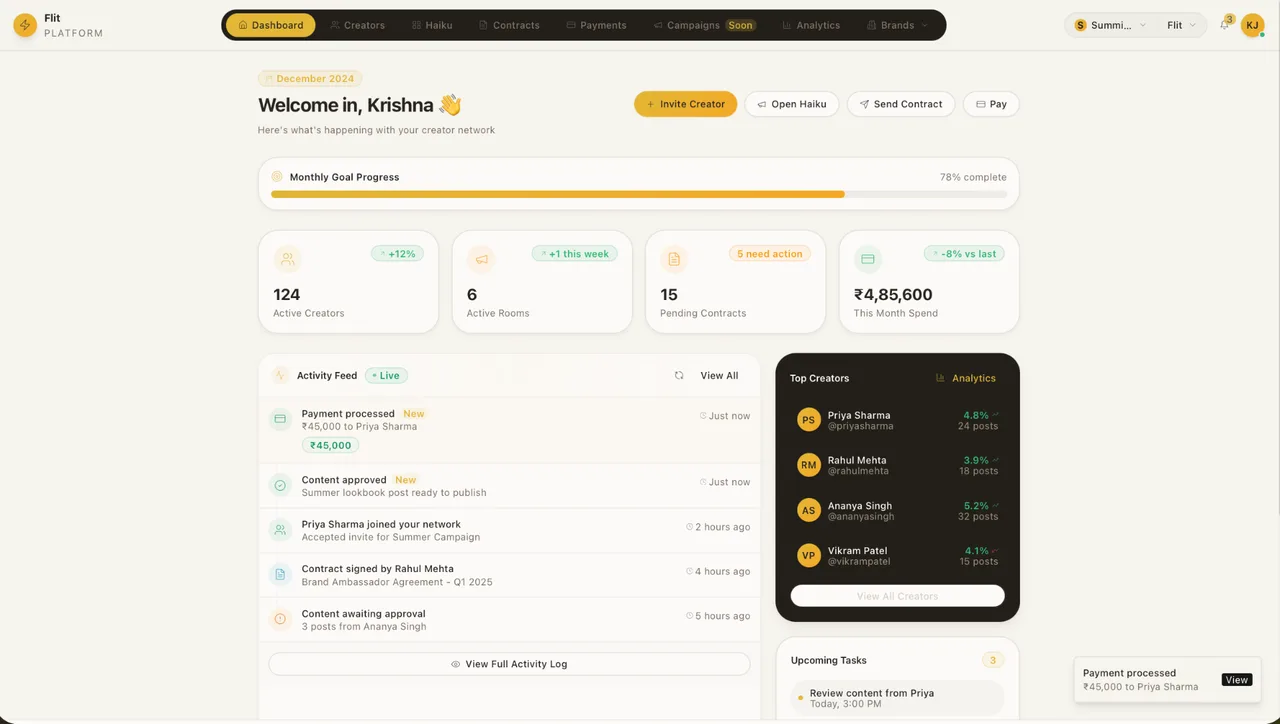The image size is (1280, 724).
Task: Open the Flit selector dropdown
Action: 1182,25
